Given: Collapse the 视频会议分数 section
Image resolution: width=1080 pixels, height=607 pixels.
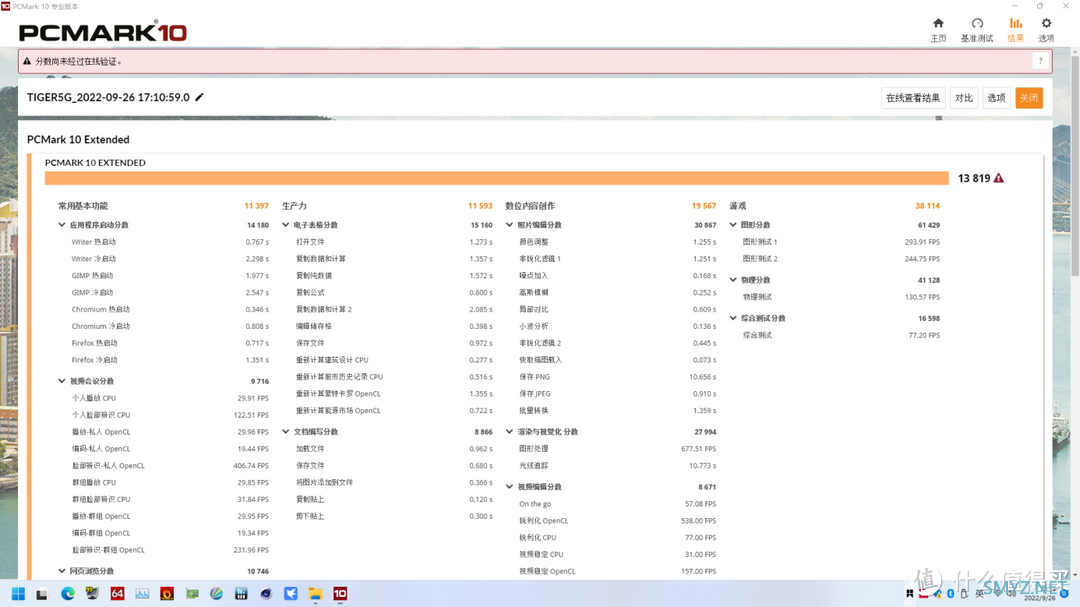Looking at the screenshot, I should [x=62, y=381].
